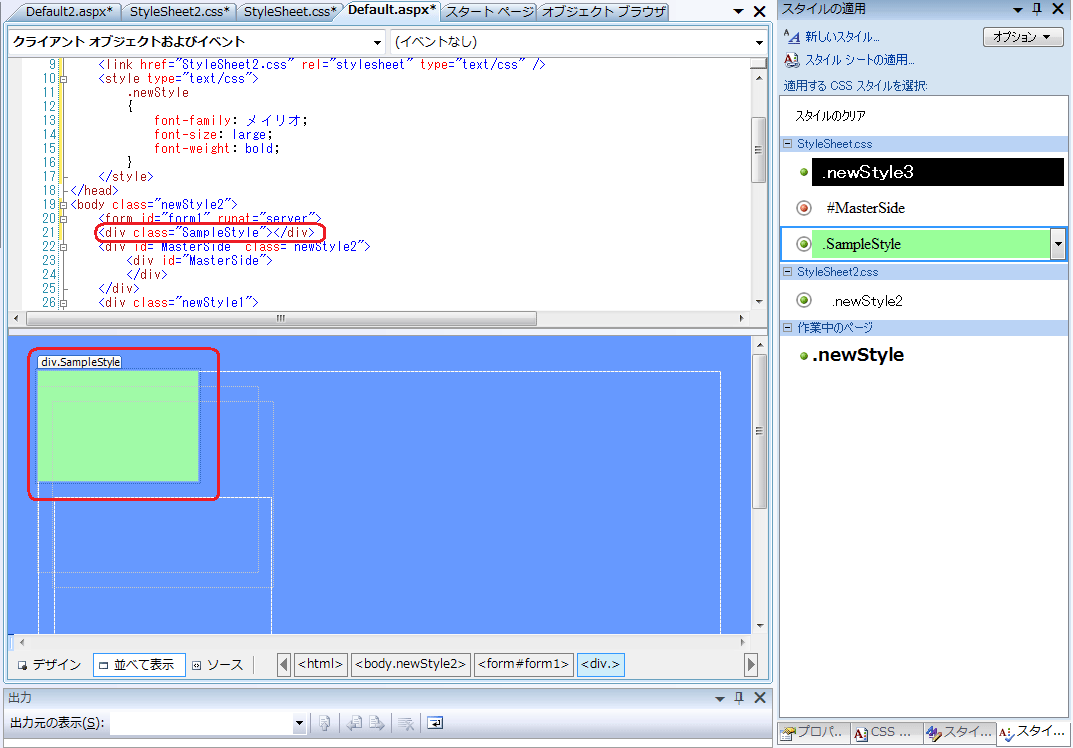Click the green dot beside .newStyle
The width and height of the screenshot is (1073, 748).
804,356
